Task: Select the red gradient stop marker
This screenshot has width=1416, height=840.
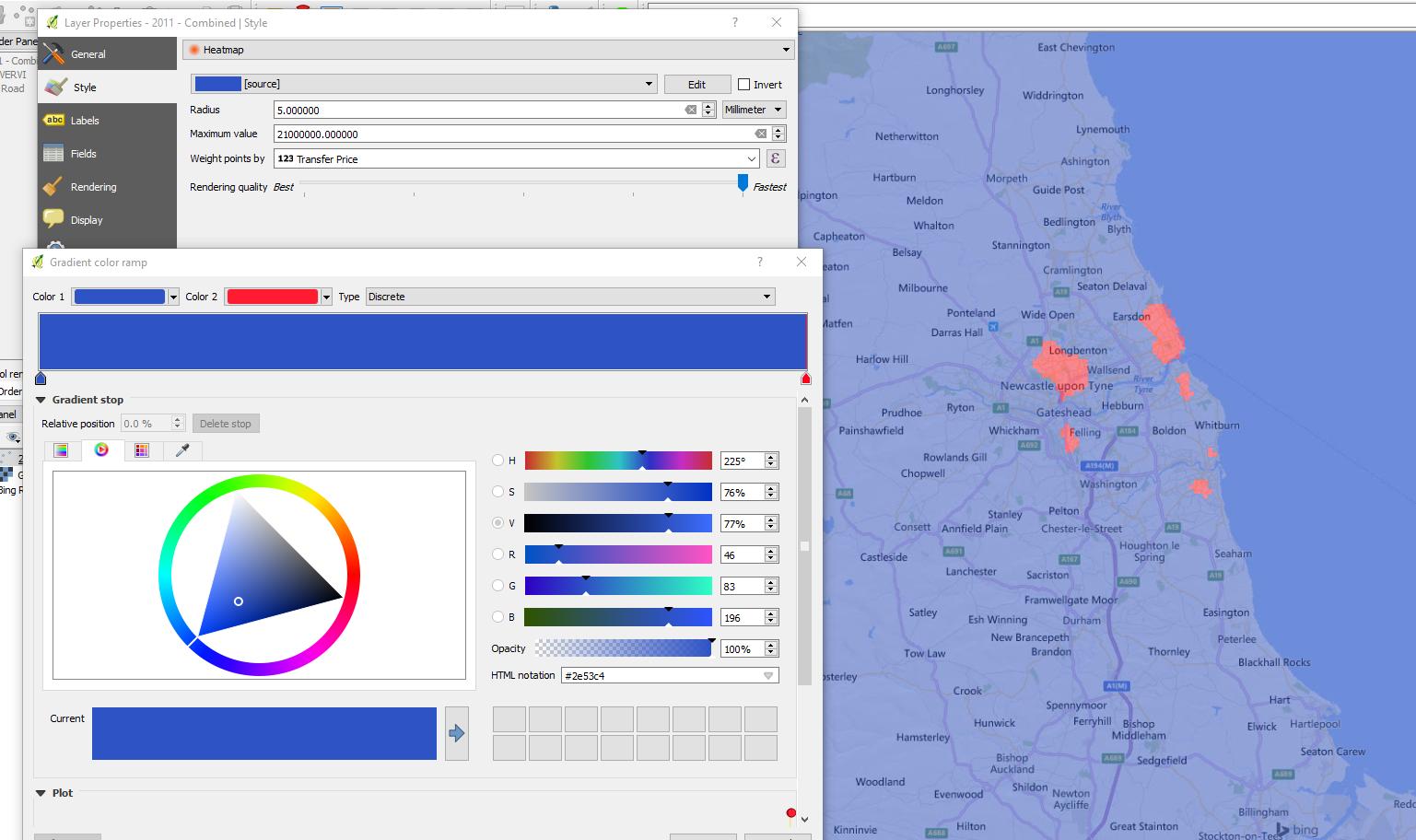Action: (x=806, y=378)
